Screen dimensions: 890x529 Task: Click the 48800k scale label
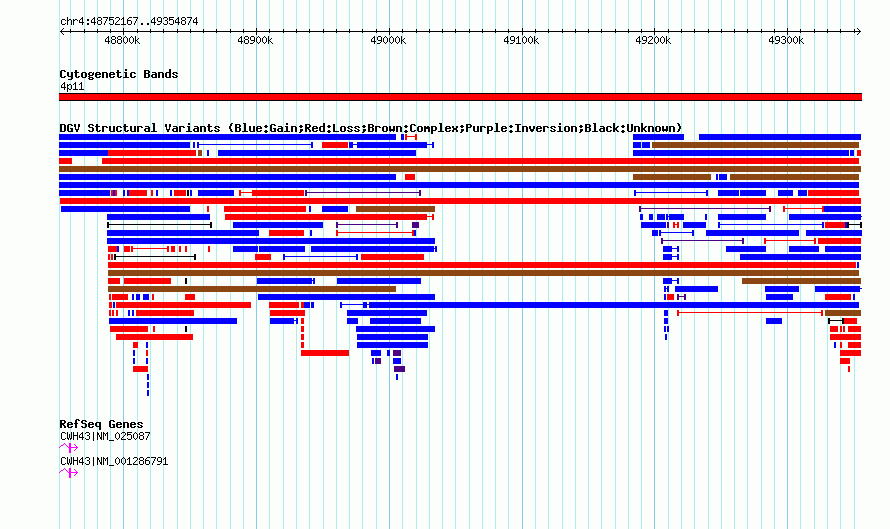pos(122,40)
